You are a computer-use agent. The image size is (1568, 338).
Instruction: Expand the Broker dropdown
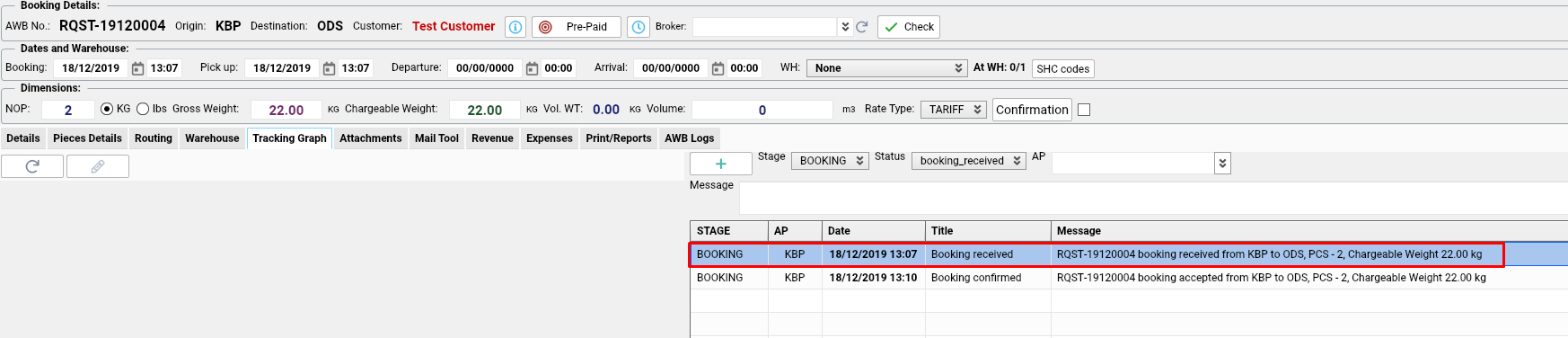point(844,27)
